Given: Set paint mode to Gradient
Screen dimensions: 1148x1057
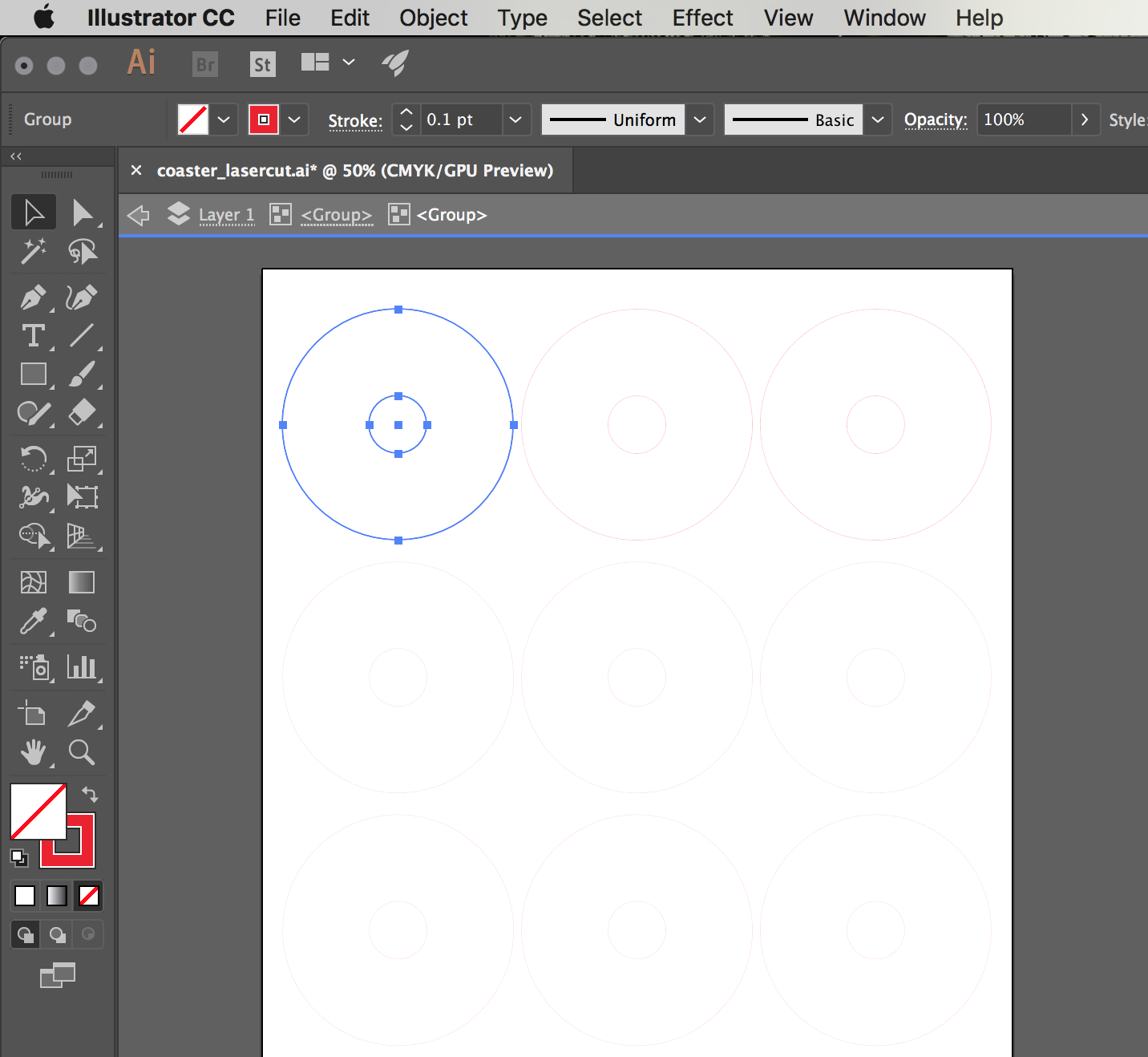Looking at the screenshot, I should click(x=57, y=895).
